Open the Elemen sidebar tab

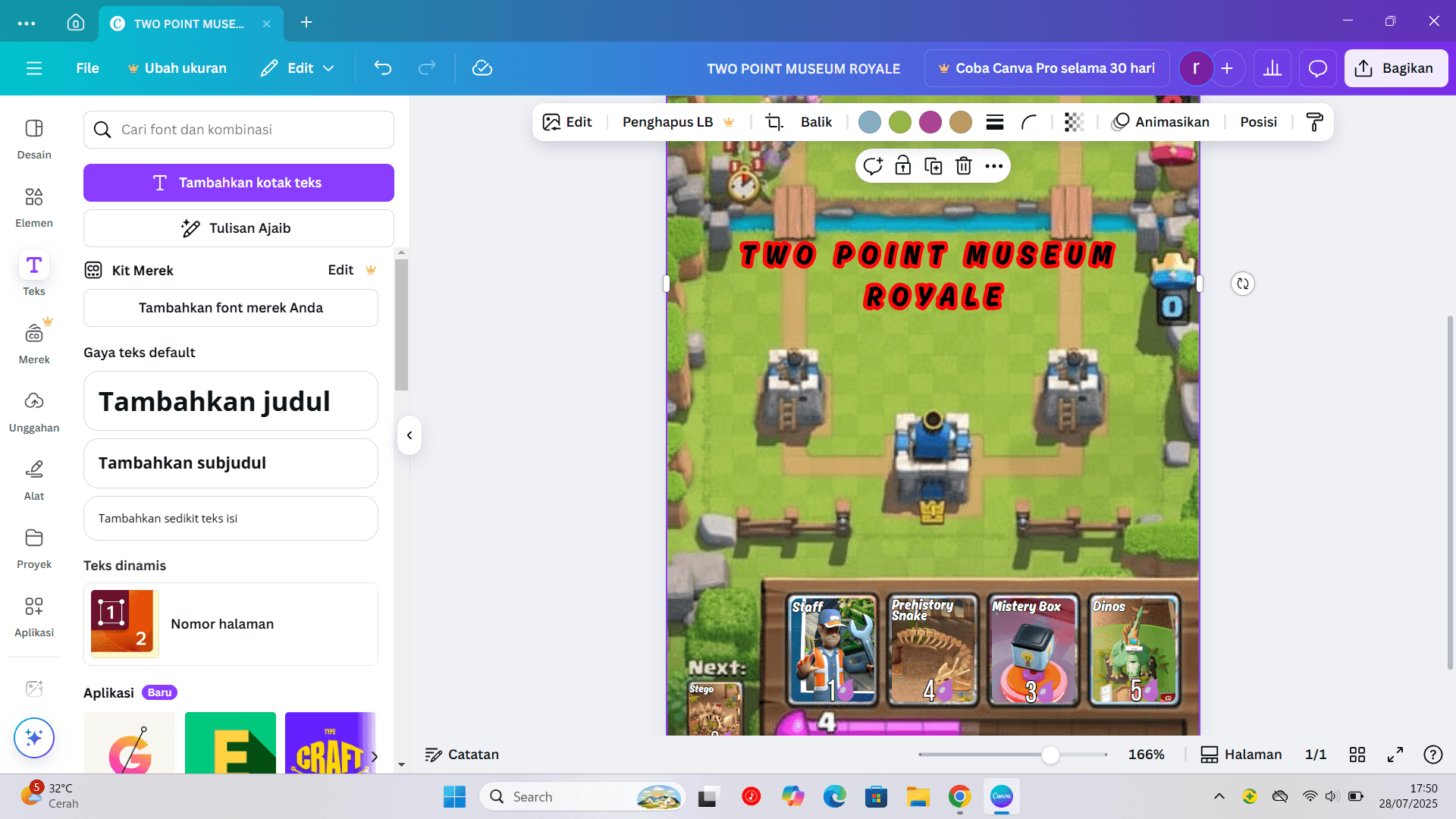(34, 207)
